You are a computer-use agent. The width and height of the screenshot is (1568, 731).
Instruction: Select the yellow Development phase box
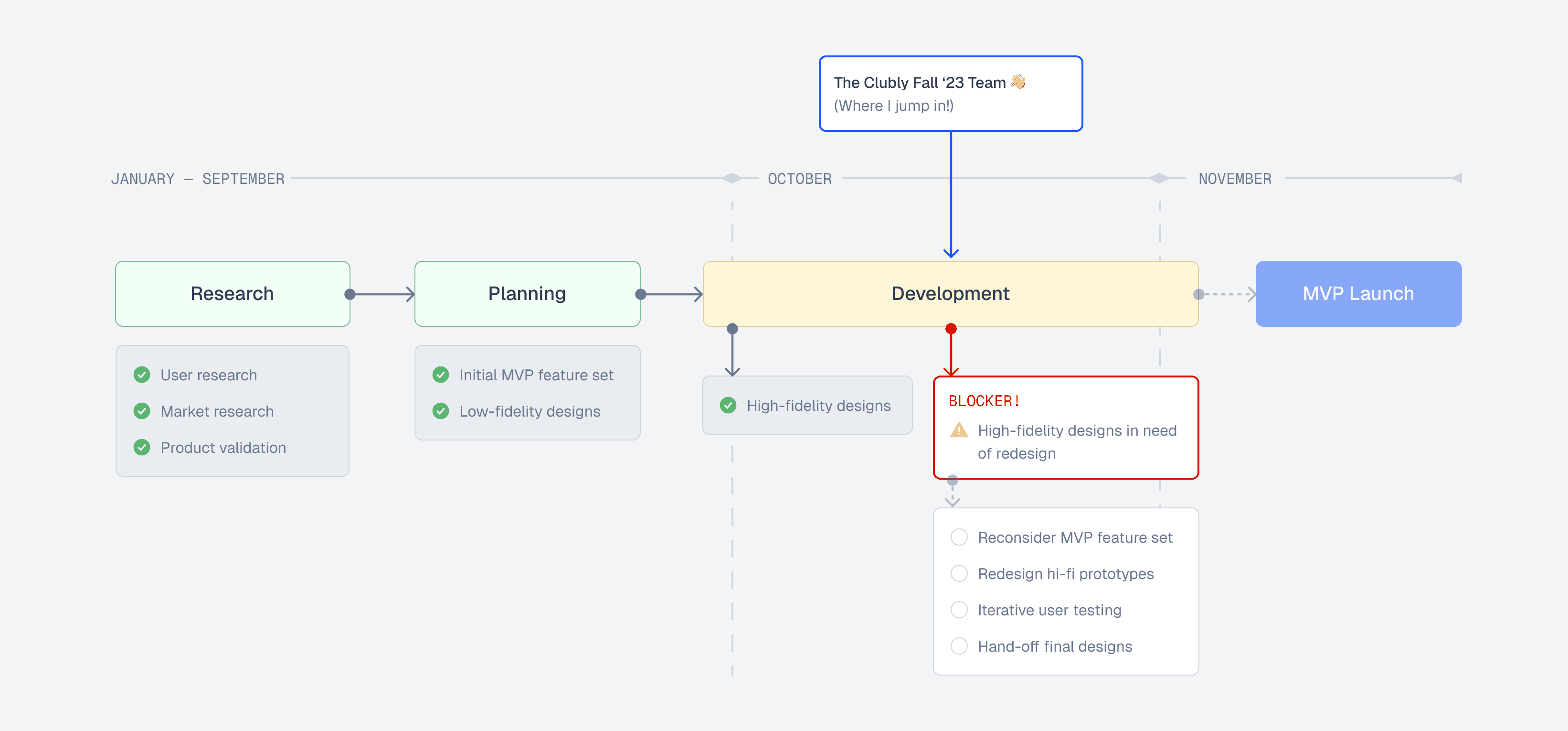click(950, 294)
